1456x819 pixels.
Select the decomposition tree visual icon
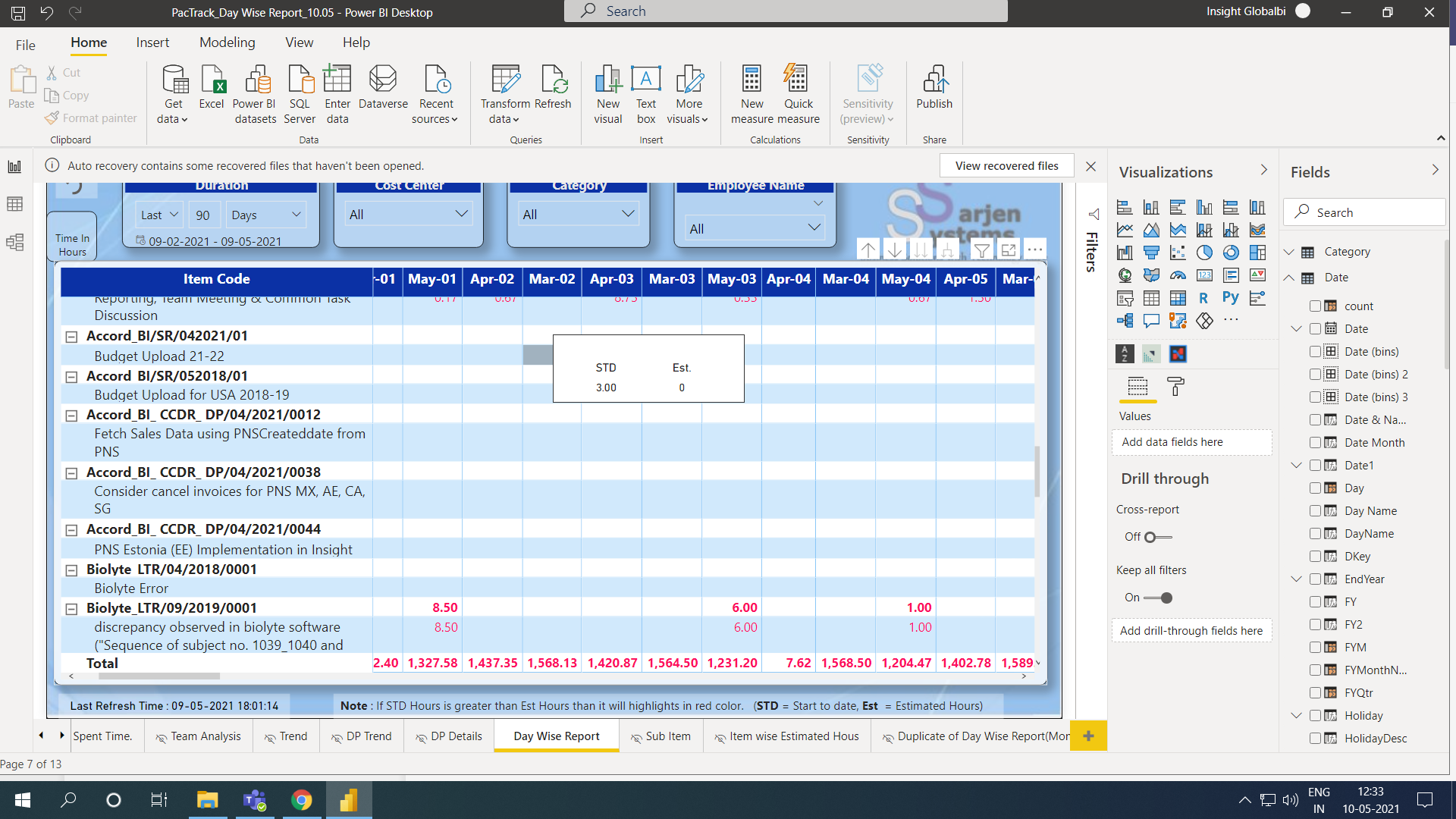(1125, 321)
